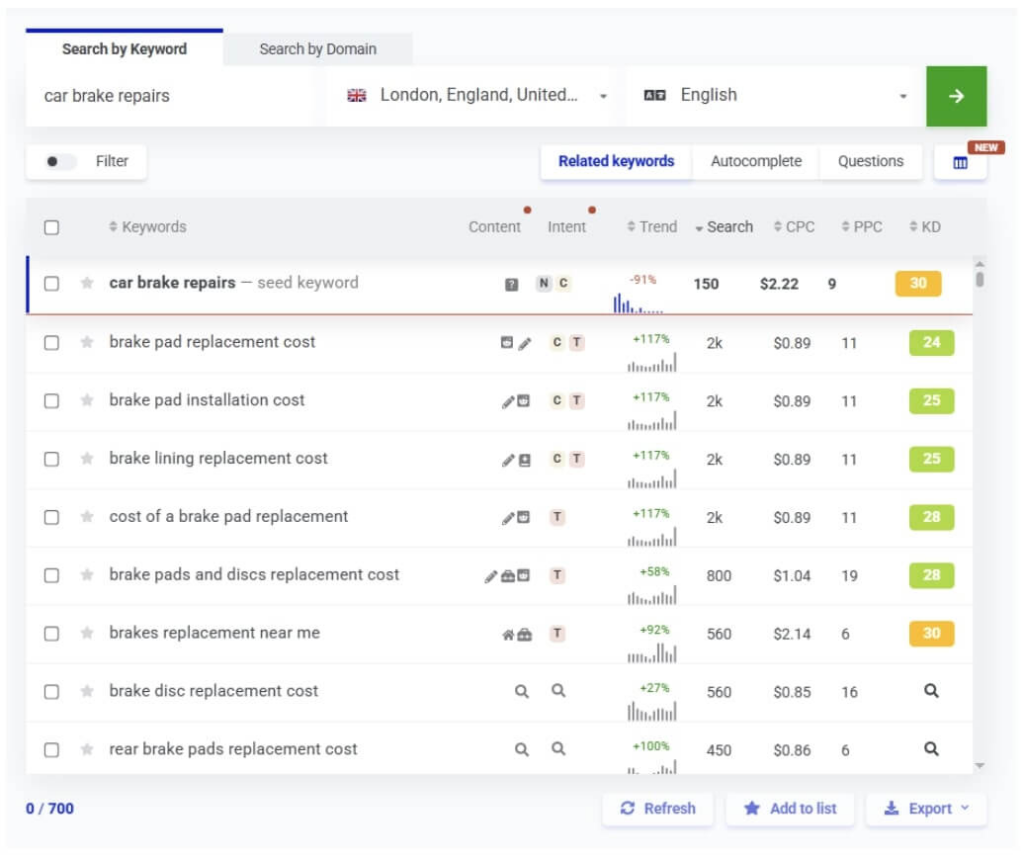1024x862 pixels.
Task: Click the green search arrow button
Action: click(x=956, y=96)
